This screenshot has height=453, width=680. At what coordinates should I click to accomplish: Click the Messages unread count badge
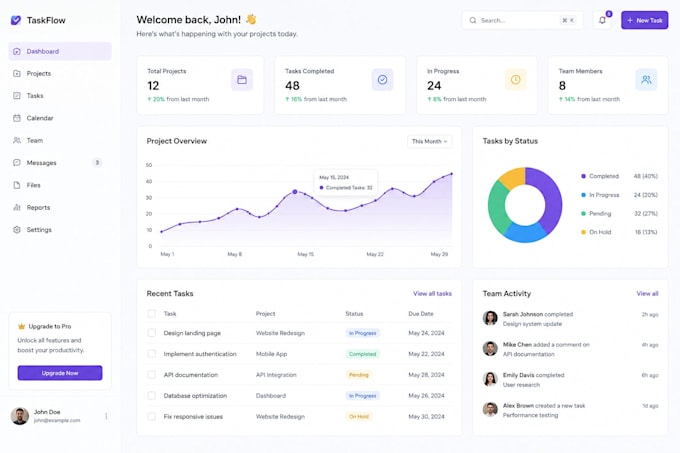pyautogui.click(x=97, y=163)
